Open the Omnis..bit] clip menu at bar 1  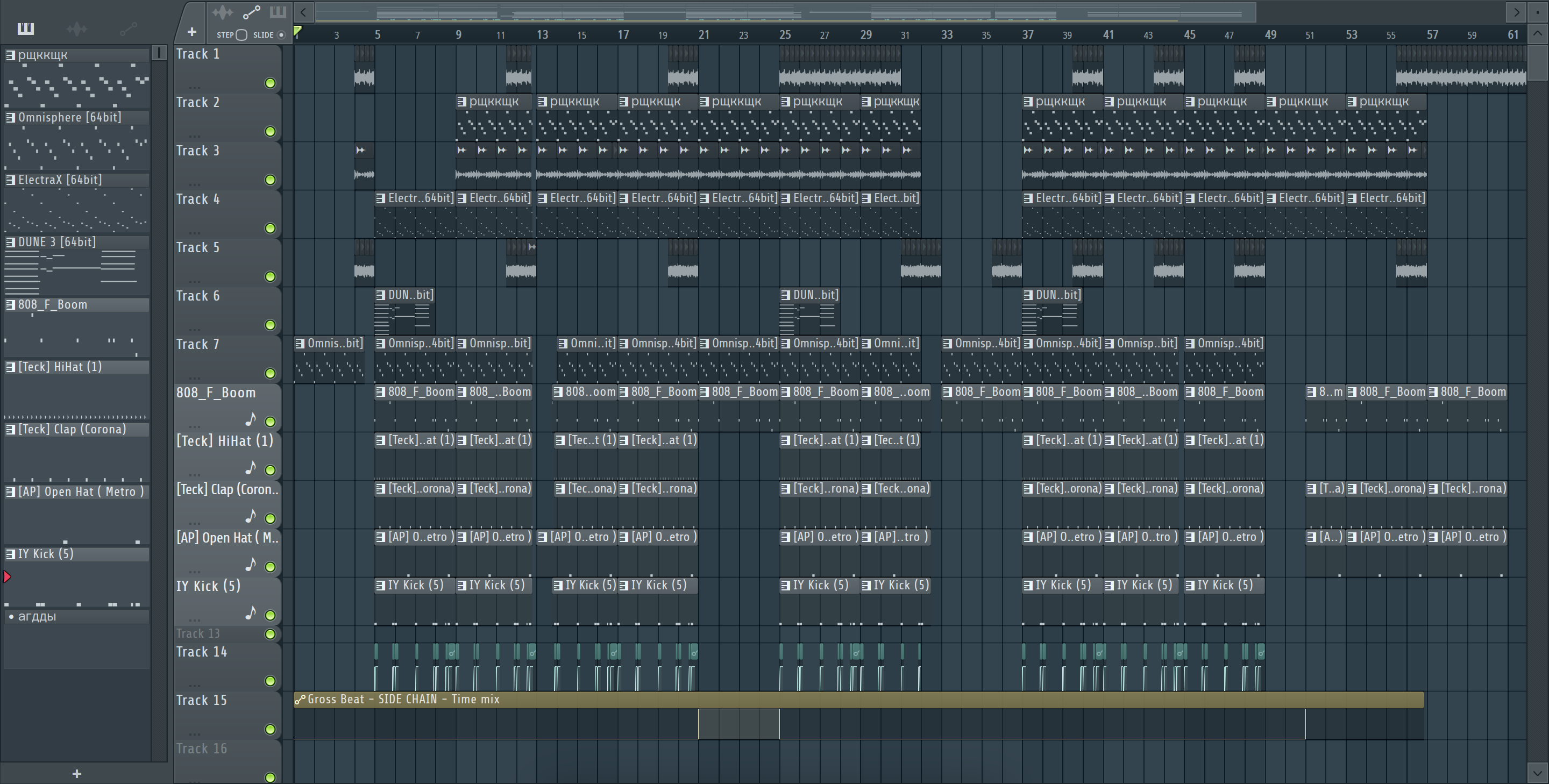[x=300, y=343]
